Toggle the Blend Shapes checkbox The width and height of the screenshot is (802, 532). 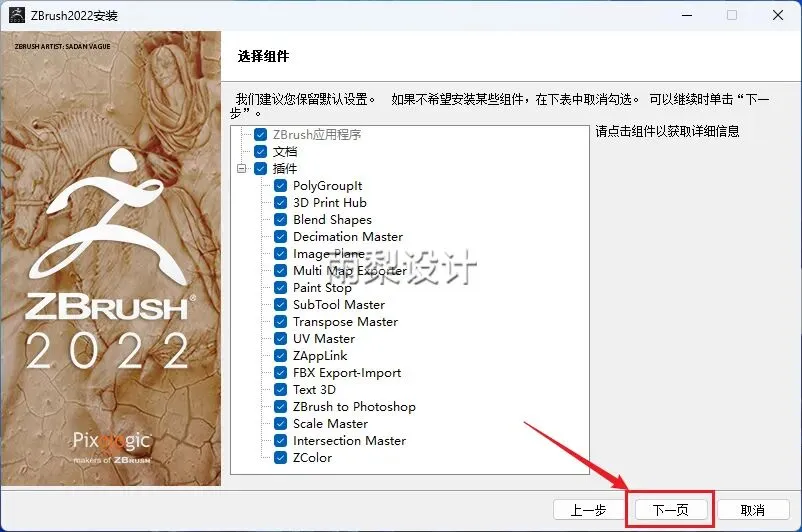[280, 219]
